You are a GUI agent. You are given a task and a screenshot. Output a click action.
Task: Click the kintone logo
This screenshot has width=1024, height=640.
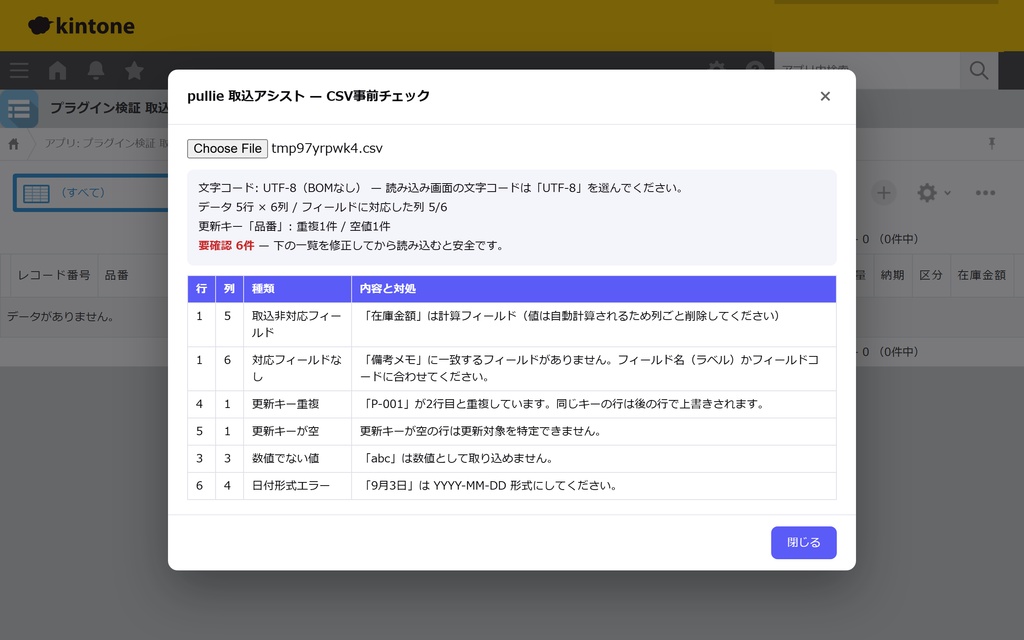point(82,25)
